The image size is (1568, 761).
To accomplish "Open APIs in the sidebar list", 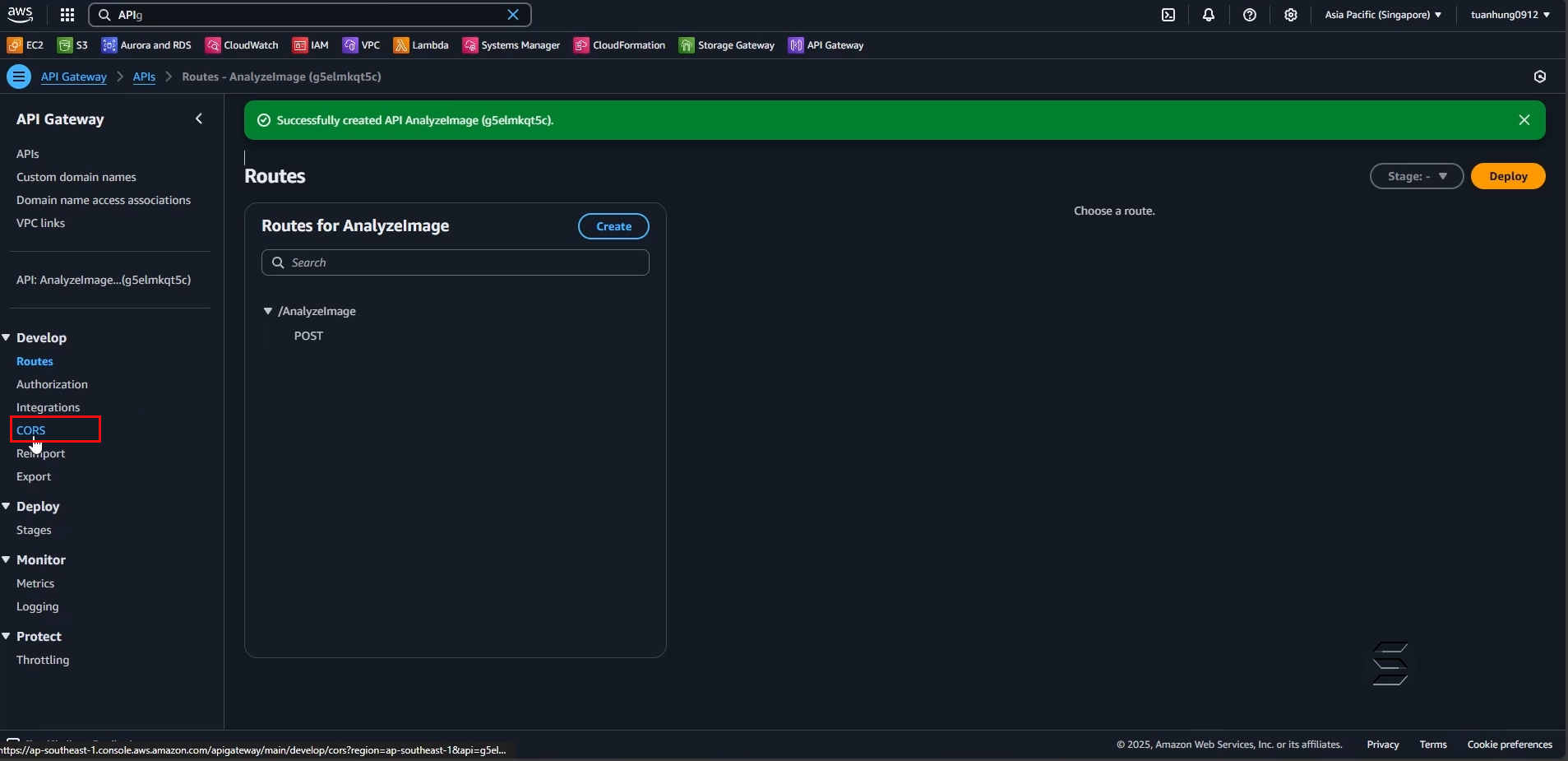I will tap(28, 154).
